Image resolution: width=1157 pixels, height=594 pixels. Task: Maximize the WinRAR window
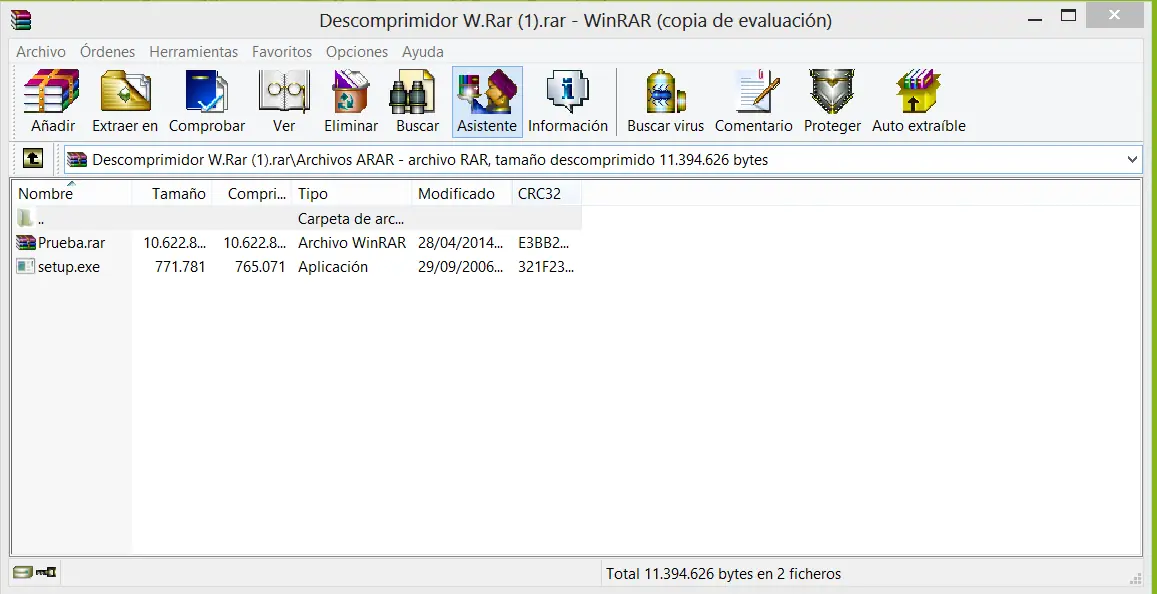[x=1068, y=15]
